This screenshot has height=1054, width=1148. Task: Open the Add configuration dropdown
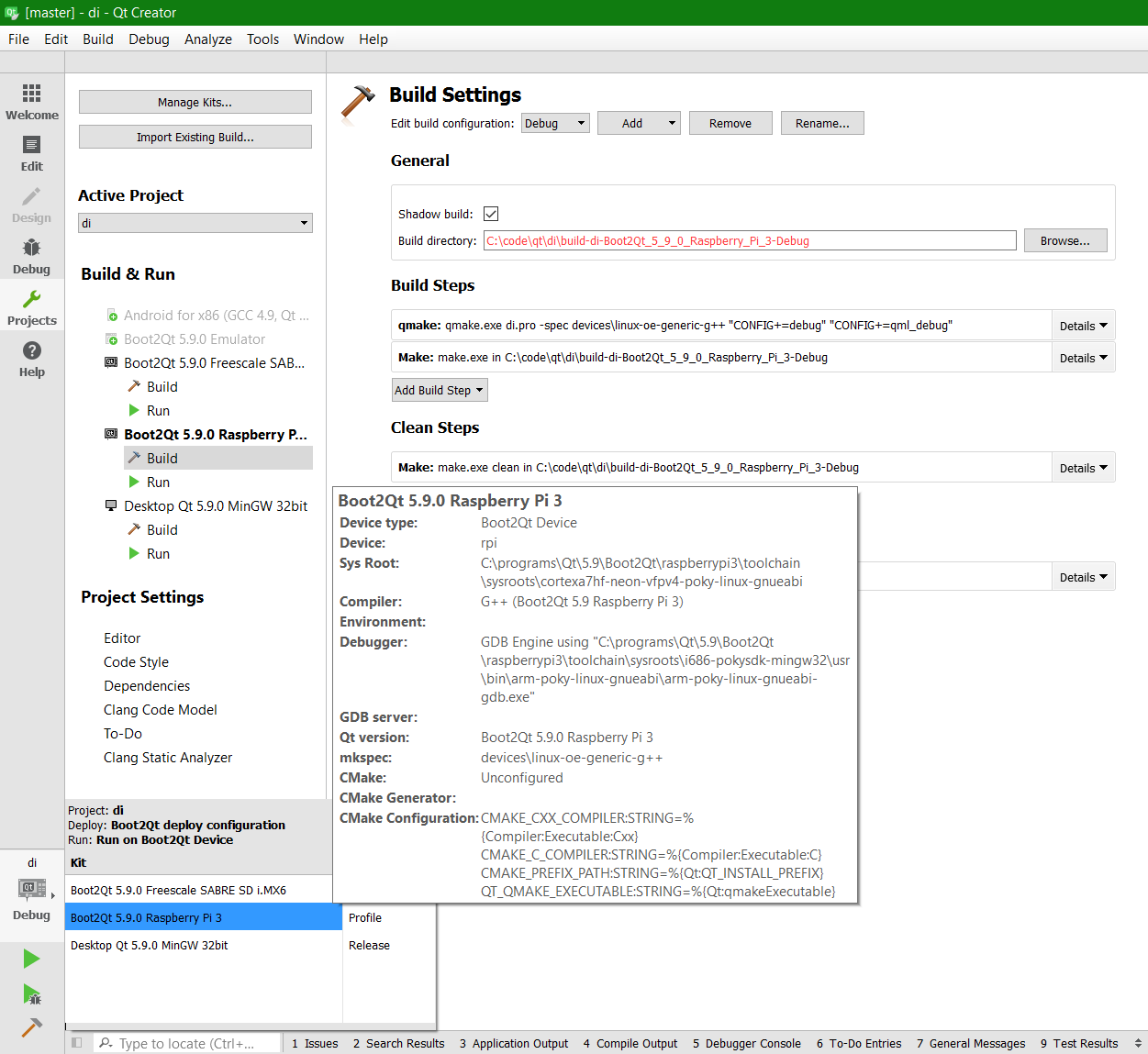(x=639, y=123)
